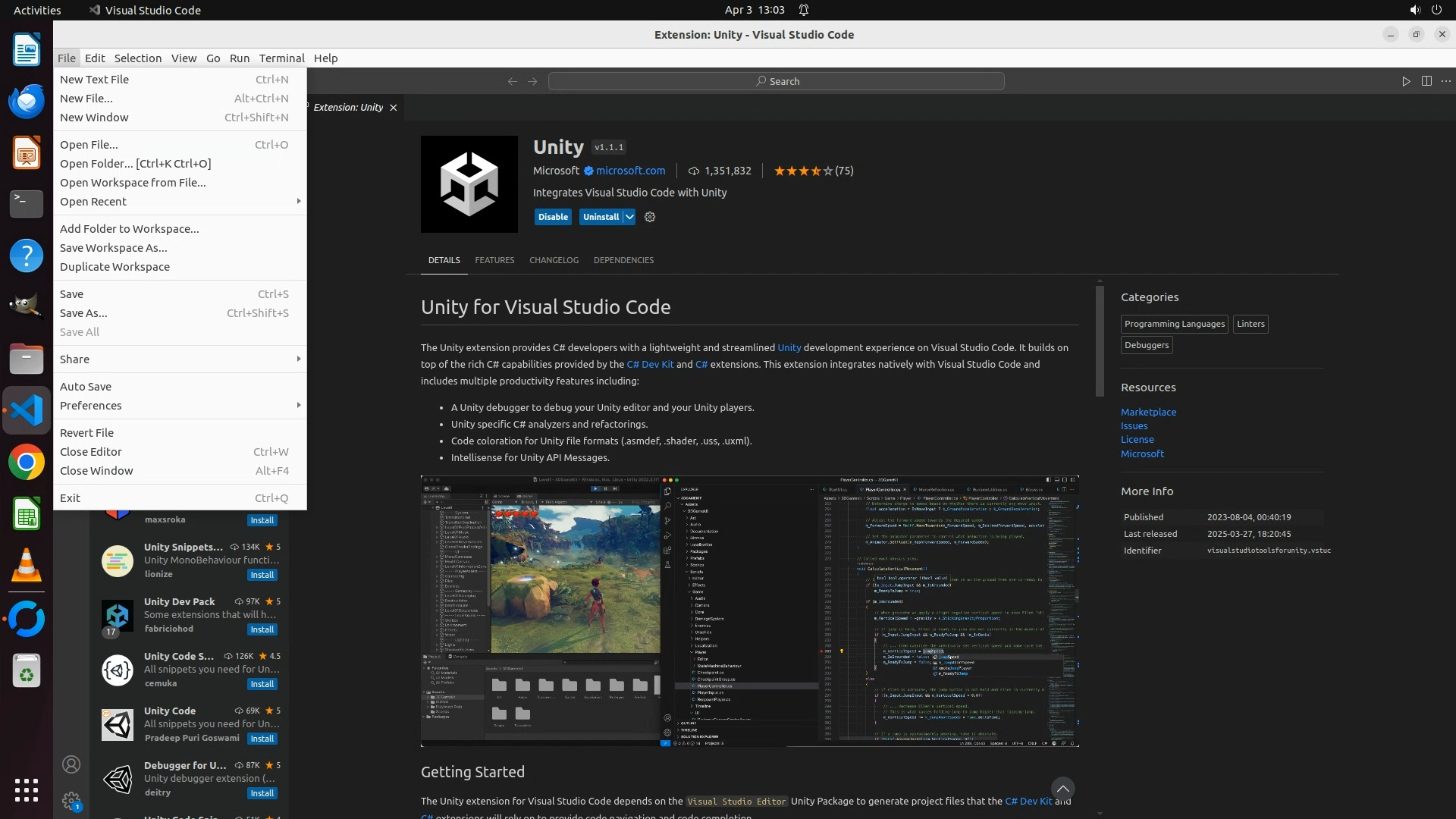The width and height of the screenshot is (1456, 819).
Task: Expand the Uninstall dropdown arrow
Action: [x=629, y=217]
